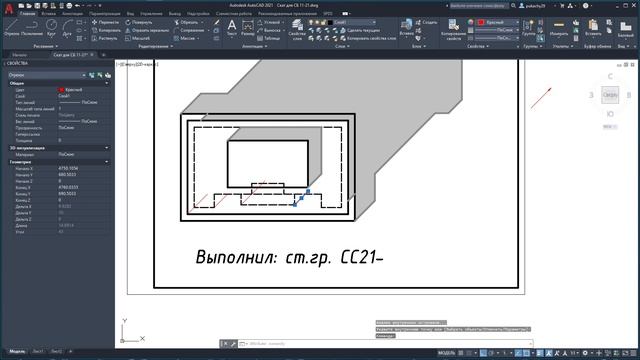Select the Дуга (Arc) tool
This screenshot has height=360, width=640.
tap(67, 28)
